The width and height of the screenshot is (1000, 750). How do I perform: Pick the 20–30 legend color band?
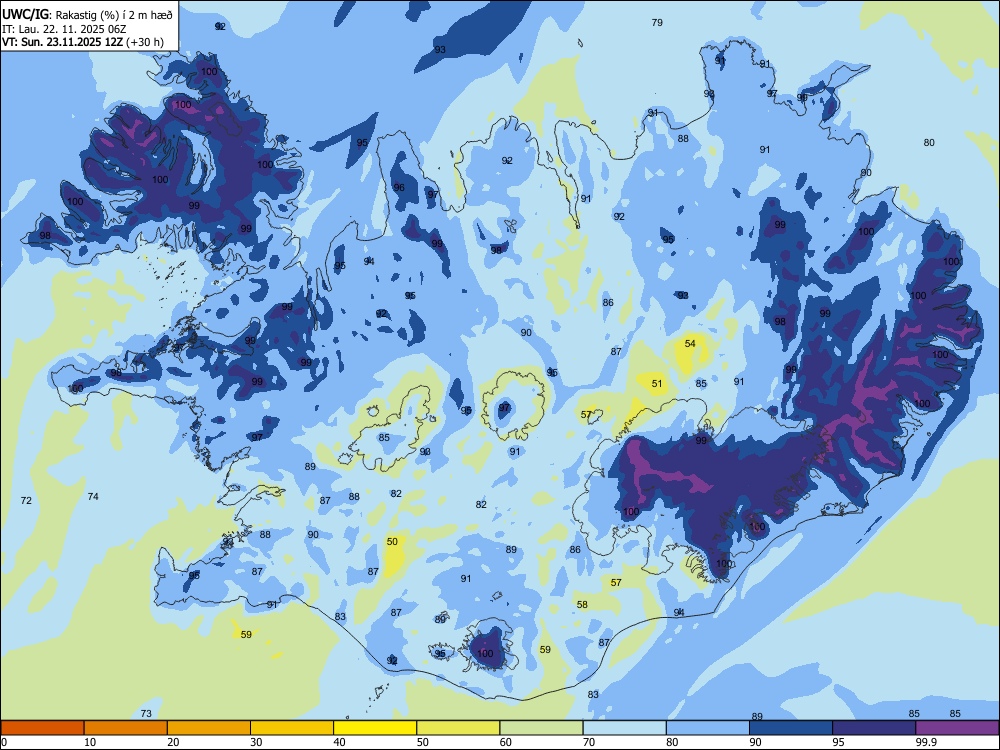coord(209,728)
